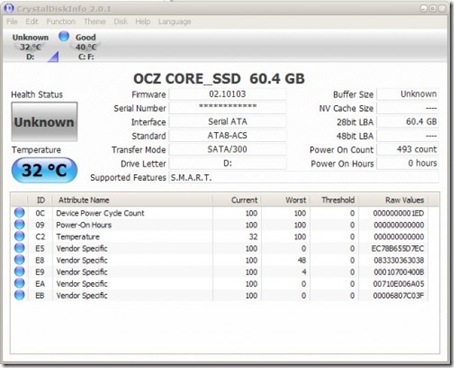454x368 pixels.
Task: Click status orb for attribute E9
Action: click(19, 271)
